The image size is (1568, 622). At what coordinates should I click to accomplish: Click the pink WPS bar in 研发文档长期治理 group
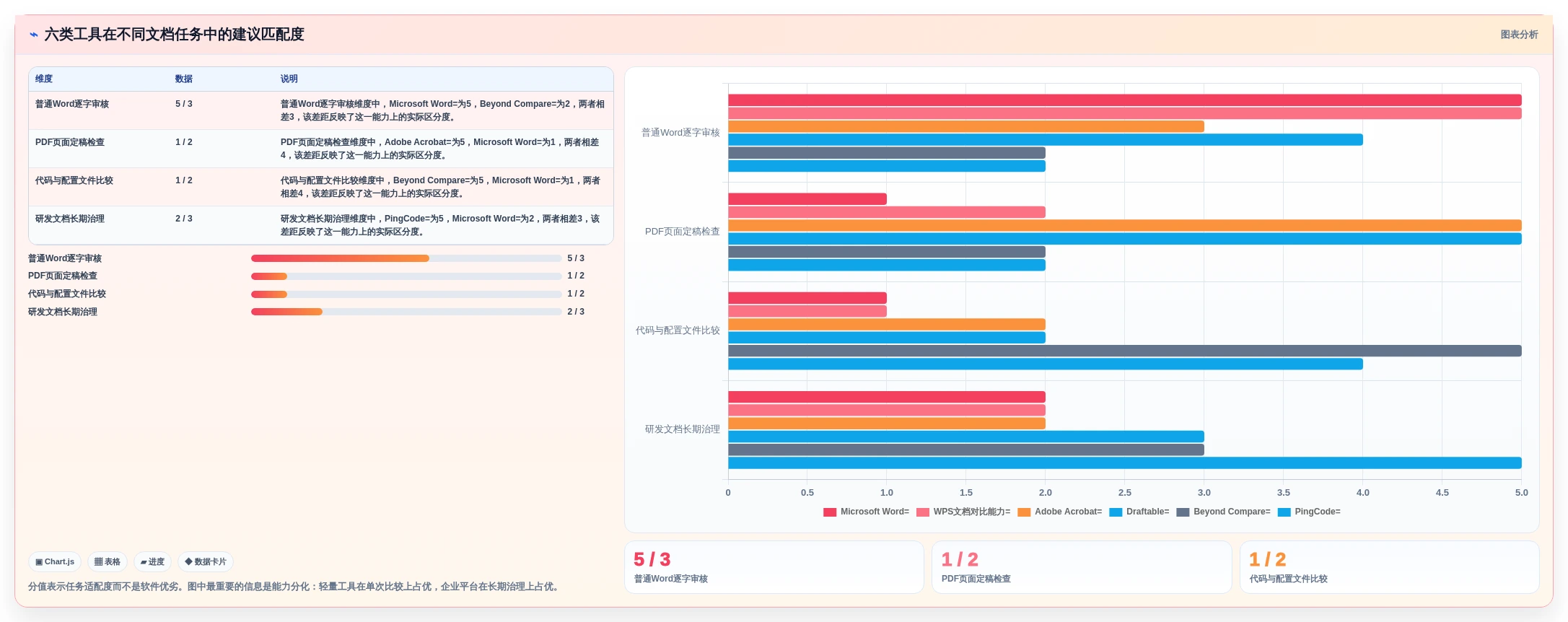887,411
